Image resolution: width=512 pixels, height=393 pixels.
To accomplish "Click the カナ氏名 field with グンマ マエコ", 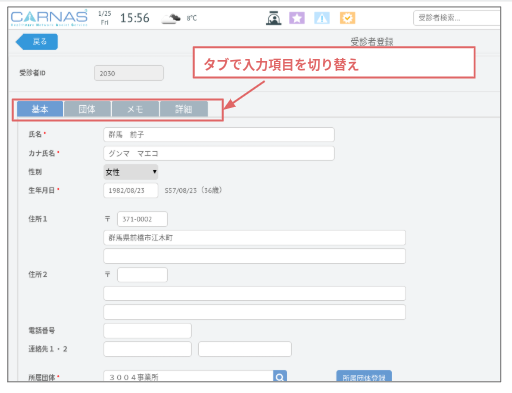I will point(219,153).
